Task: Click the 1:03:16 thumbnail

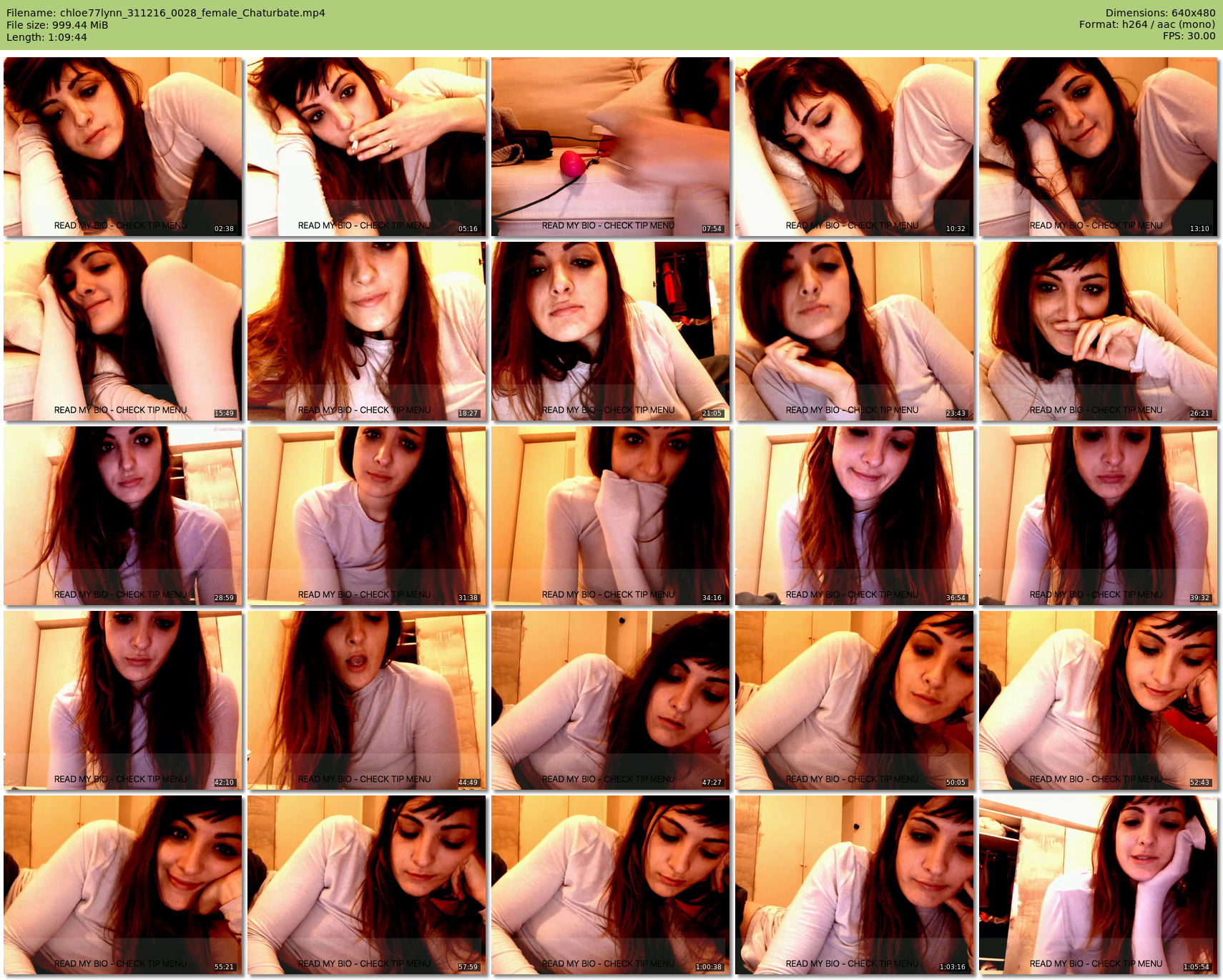Action: [854, 885]
